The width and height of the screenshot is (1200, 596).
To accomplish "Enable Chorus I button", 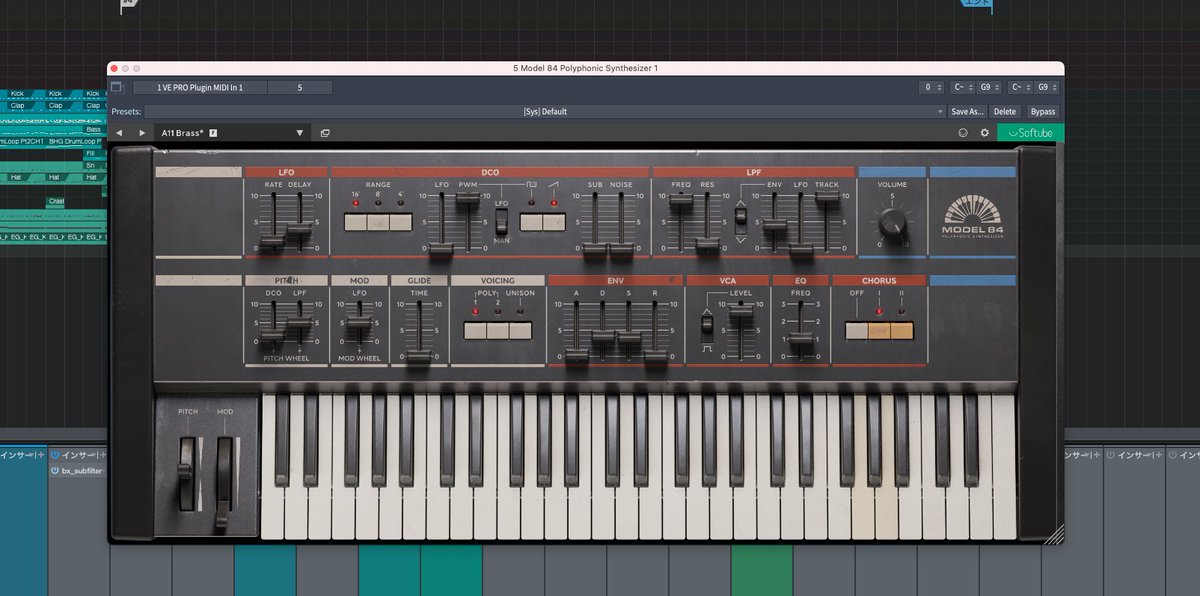I will tap(879, 330).
